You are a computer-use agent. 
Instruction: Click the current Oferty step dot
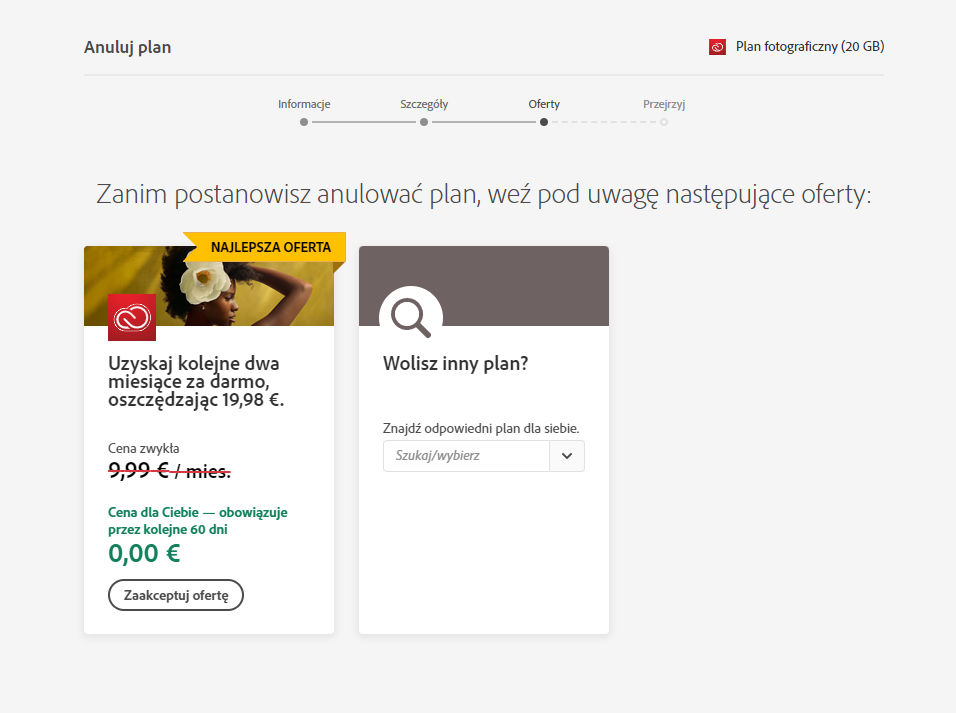(x=544, y=122)
